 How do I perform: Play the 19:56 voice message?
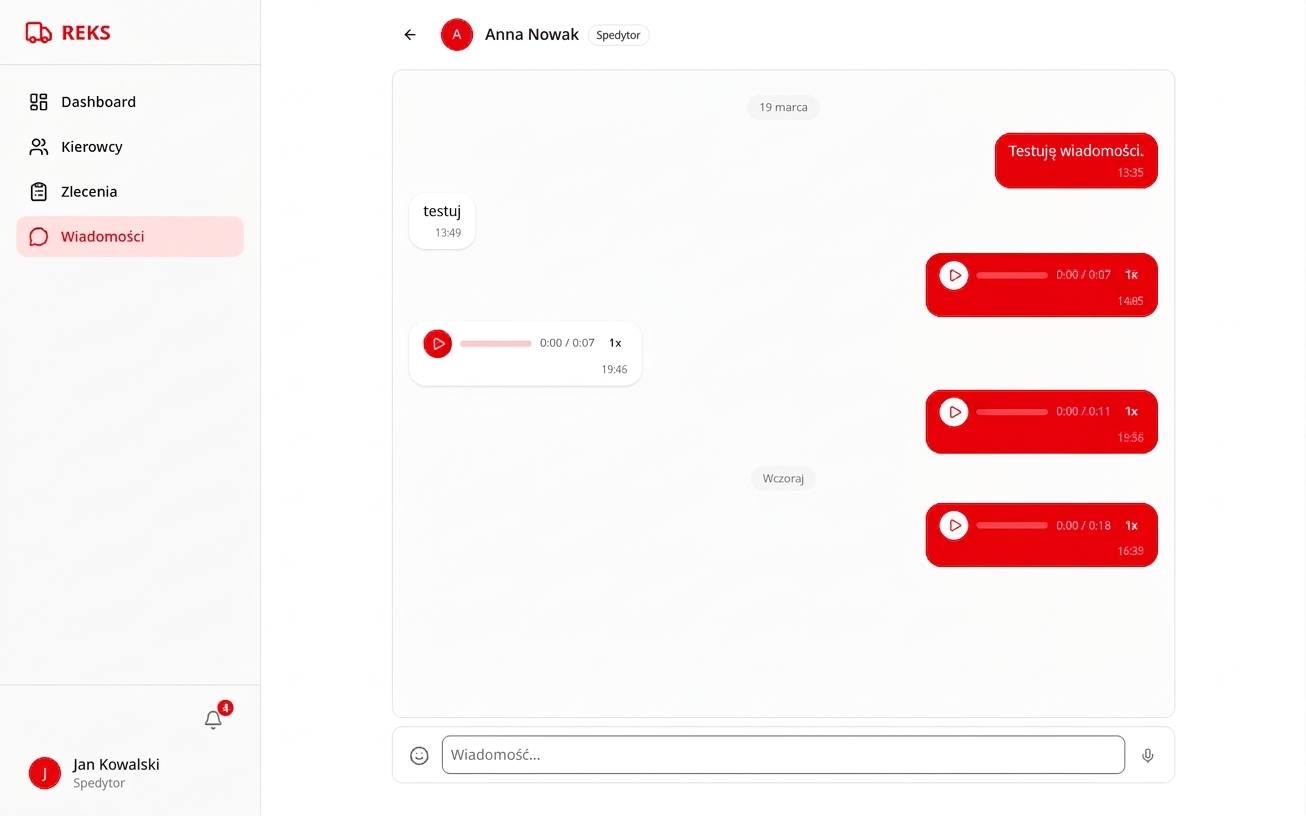[x=954, y=412]
